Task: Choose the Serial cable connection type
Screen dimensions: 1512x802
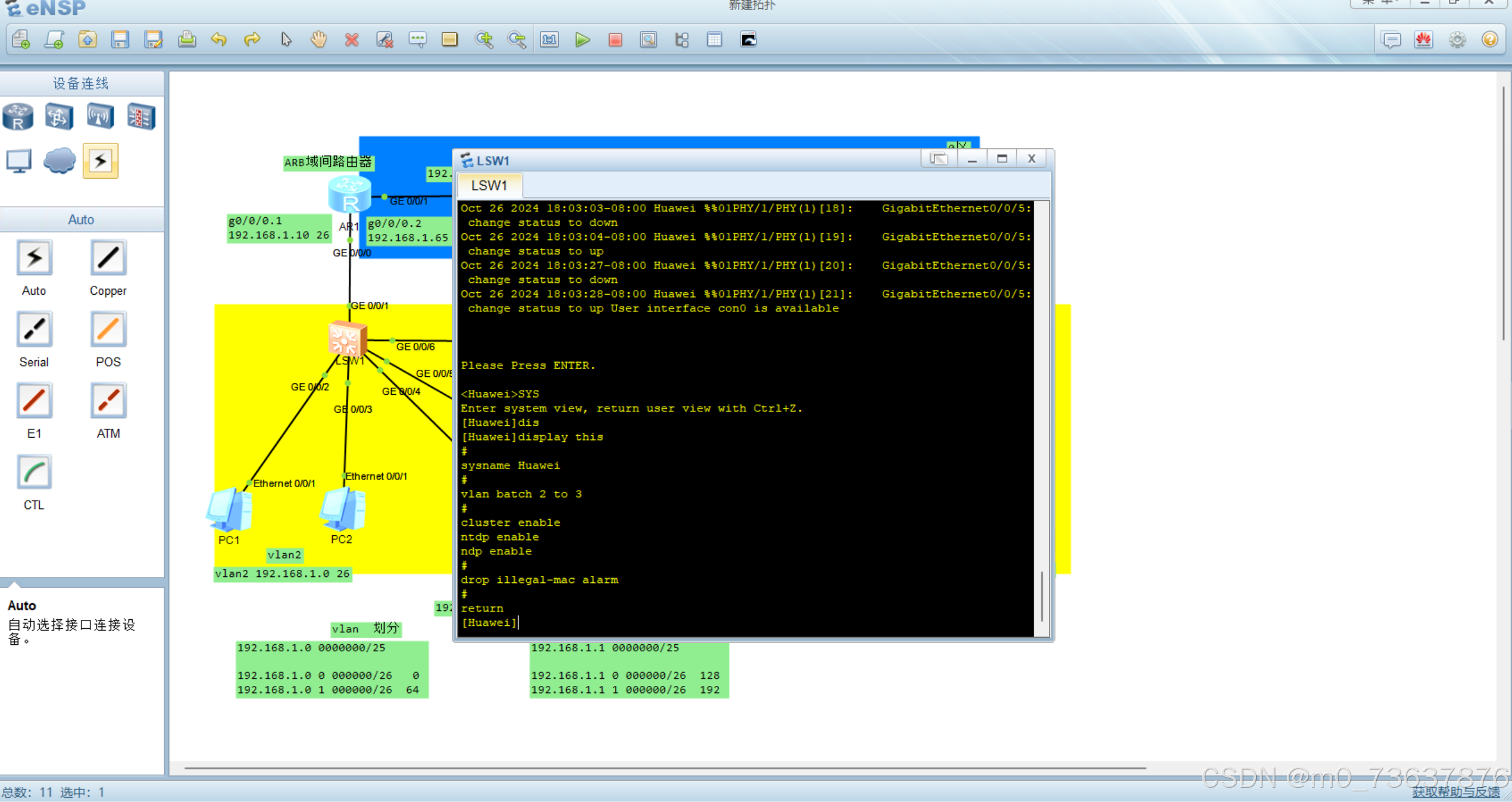Action: pos(34,330)
